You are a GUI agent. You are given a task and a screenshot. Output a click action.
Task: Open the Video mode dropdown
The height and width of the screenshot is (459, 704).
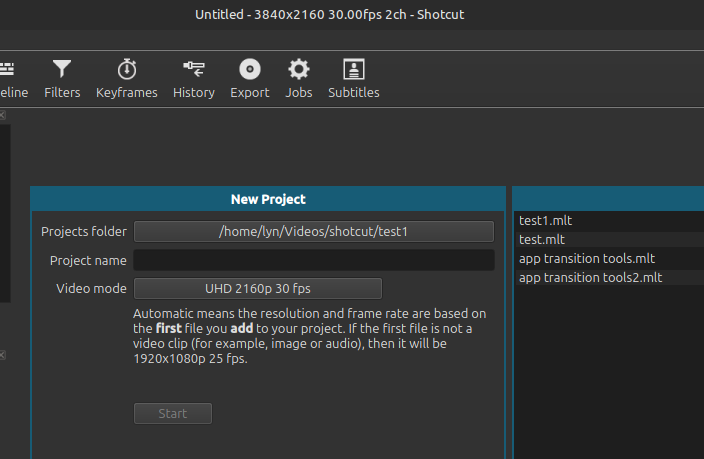pyautogui.click(x=258, y=289)
